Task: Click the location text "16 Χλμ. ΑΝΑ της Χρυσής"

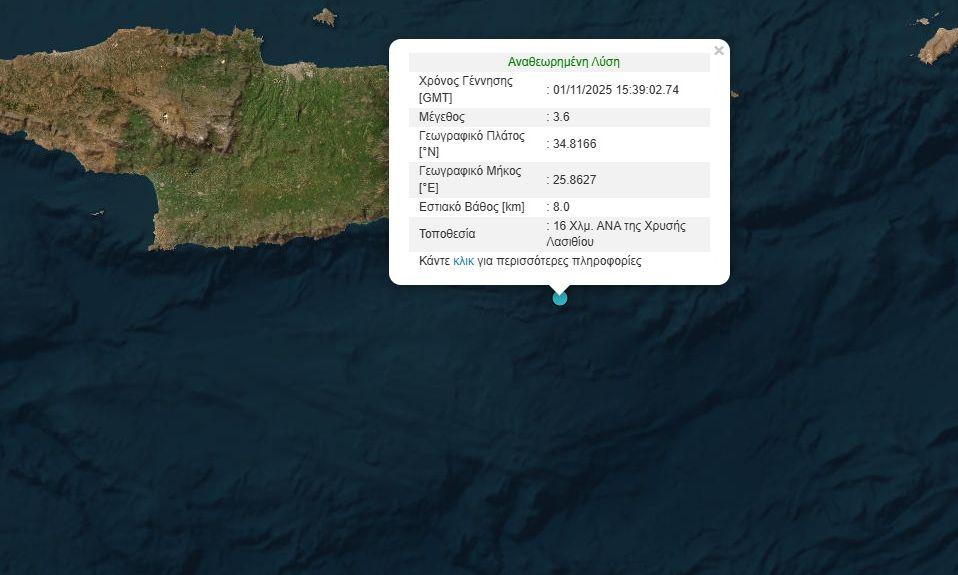Action: 619,226
